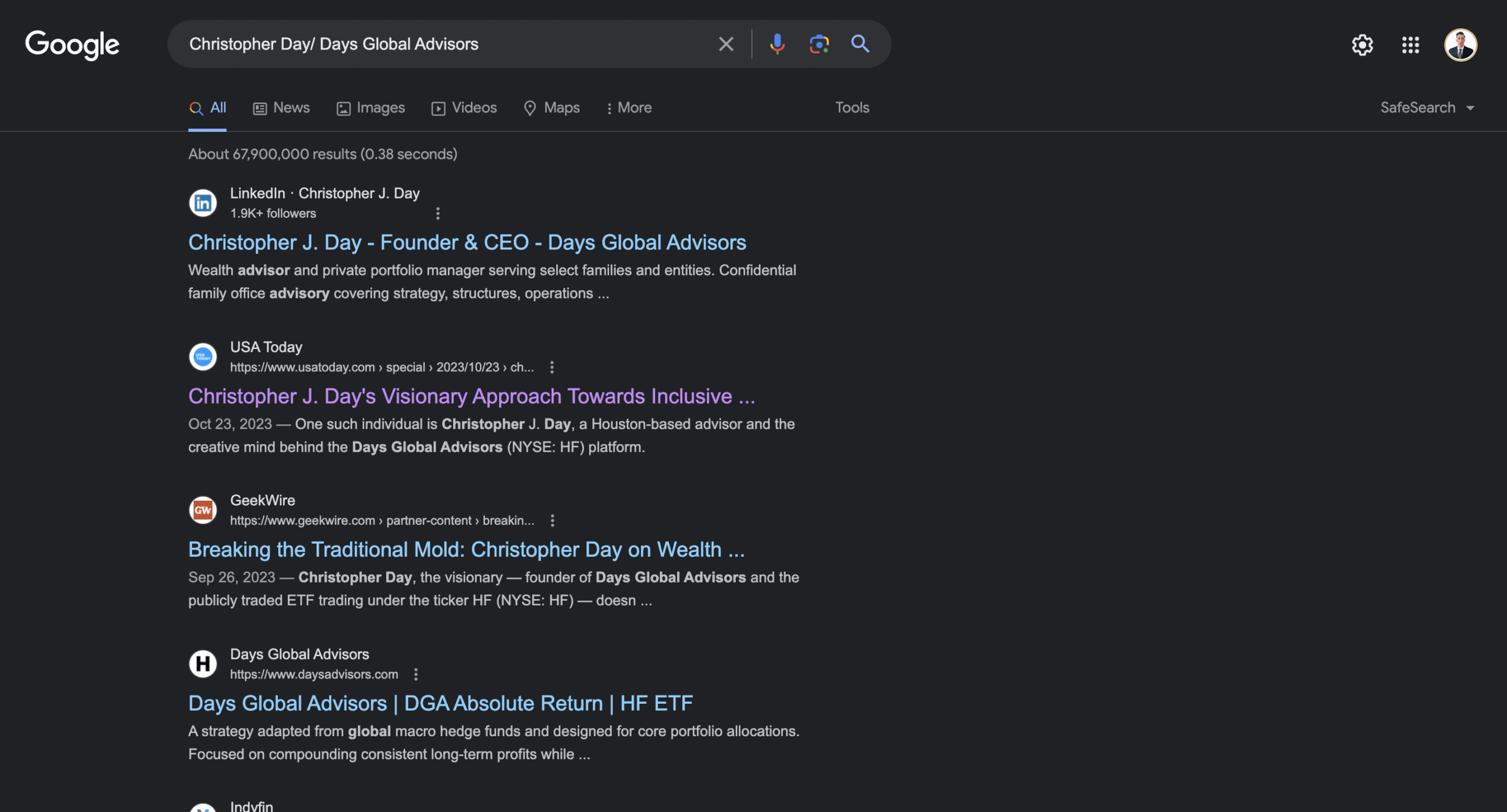Click the Sep 26, 2023 result date
The image size is (1507, 812).
click(232, 577)
